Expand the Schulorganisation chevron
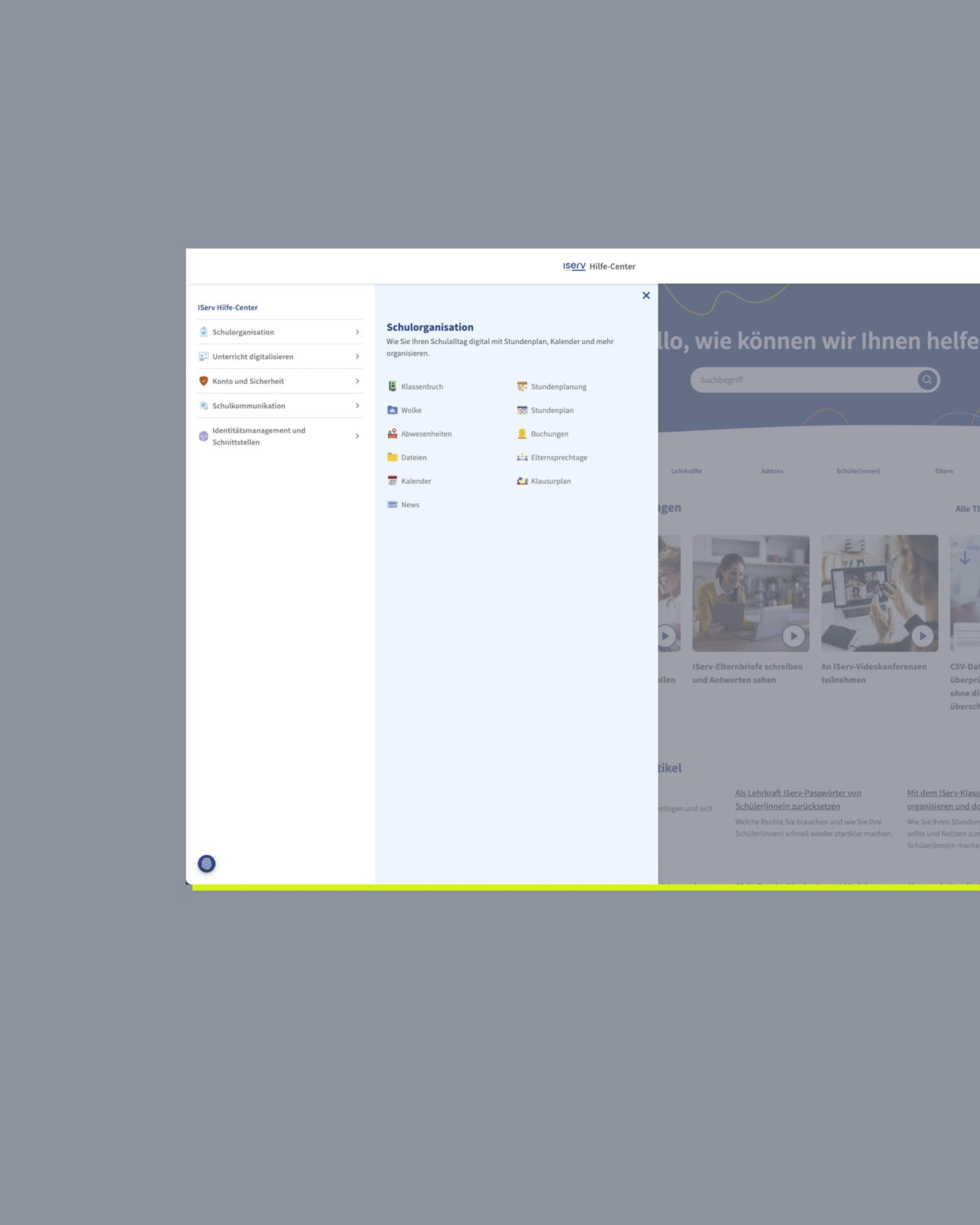This screenshot has width=980, height=1225. tap(357, 332)
